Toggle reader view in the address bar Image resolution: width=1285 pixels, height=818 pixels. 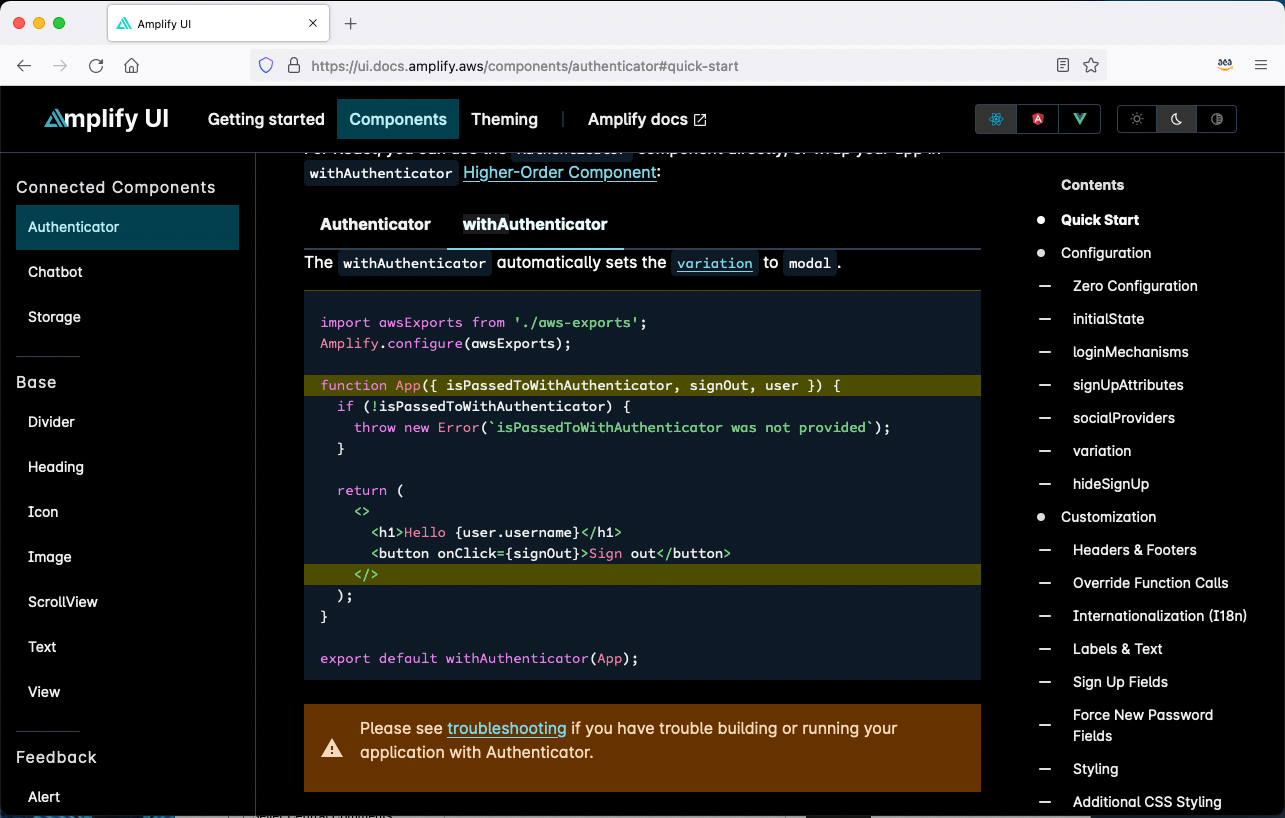(1062, 65)
